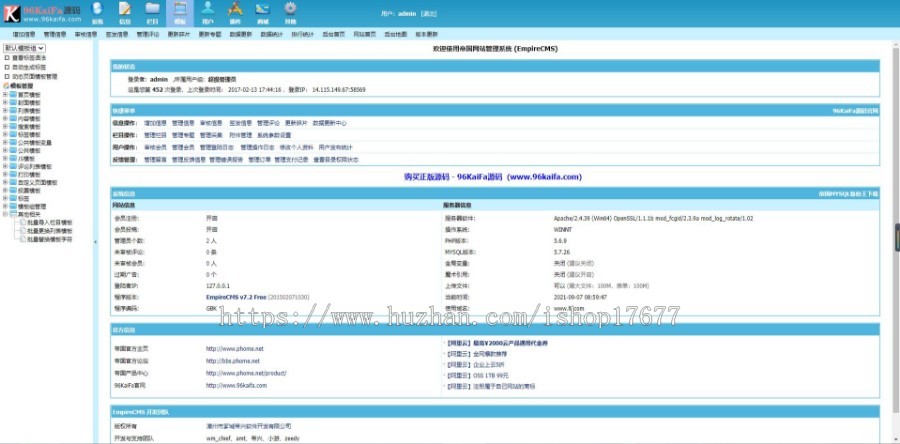Select the highlighted 模板 (Template) icon
The image size is (900, 444).
(180, 9)
